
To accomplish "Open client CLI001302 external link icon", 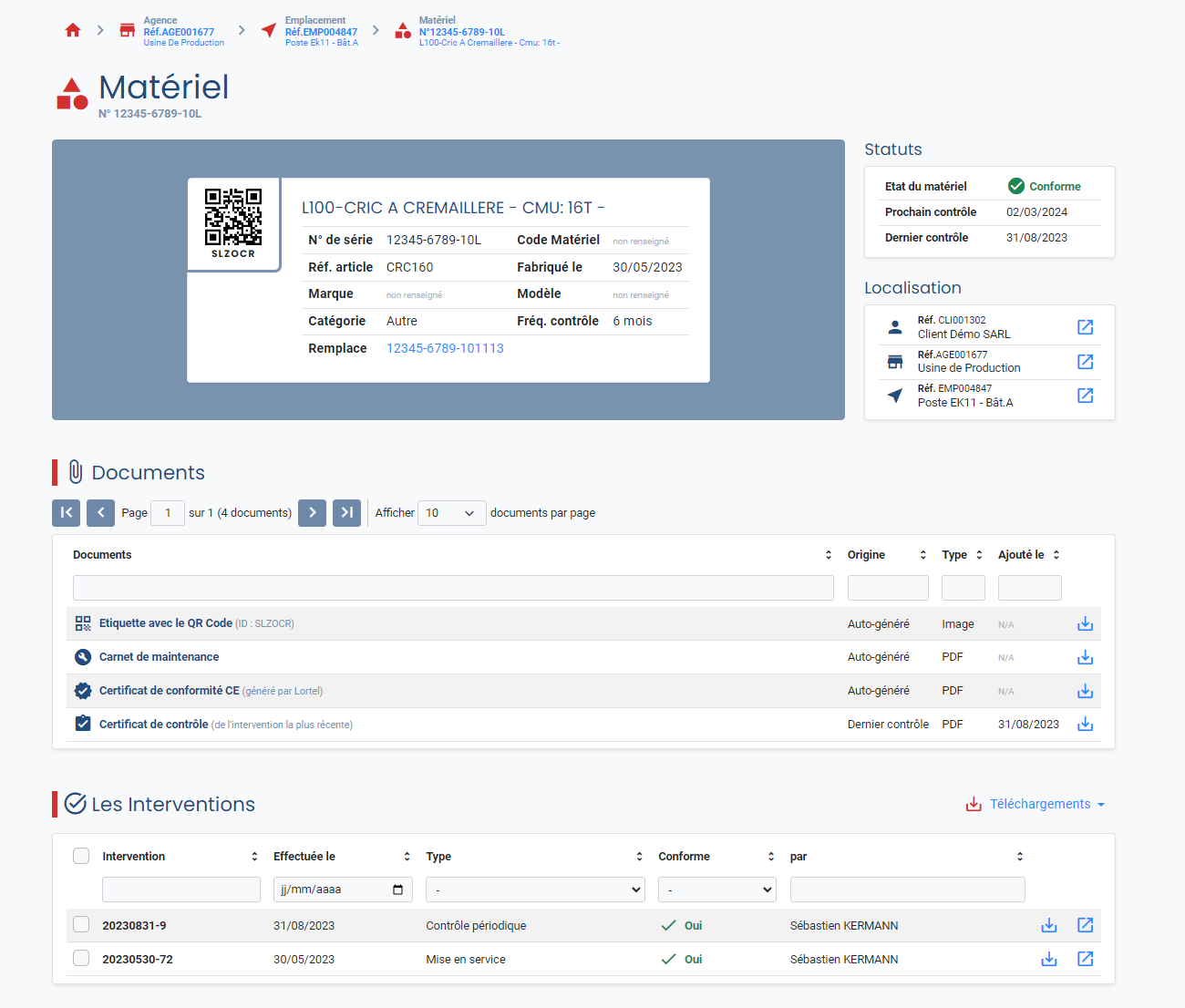I will click(1085, 327).
